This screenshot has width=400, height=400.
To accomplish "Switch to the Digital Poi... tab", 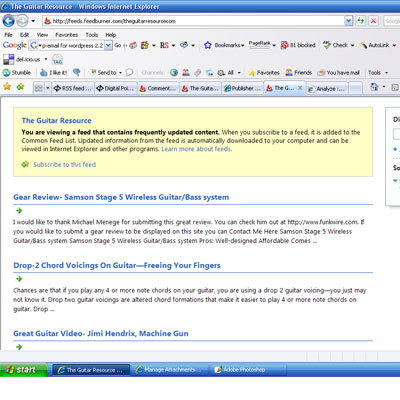I will click(115, 88).
